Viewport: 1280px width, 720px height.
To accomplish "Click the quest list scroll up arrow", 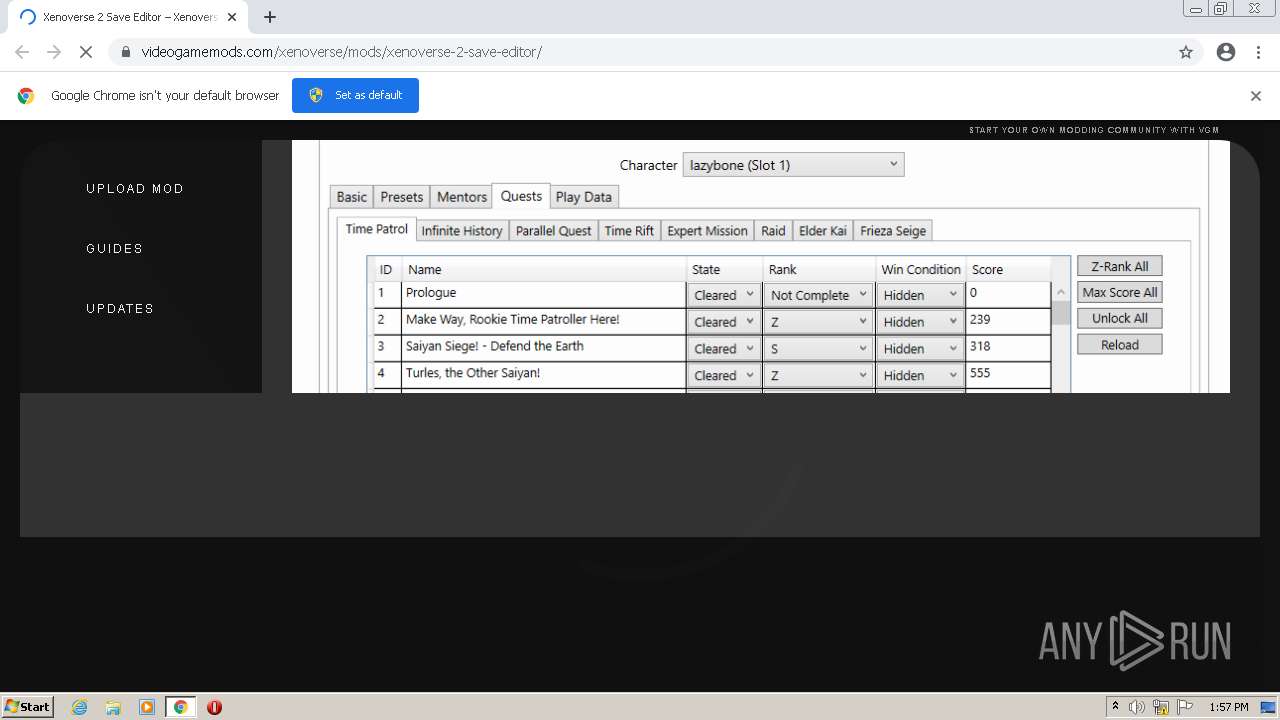I will tap(1061, 292).
